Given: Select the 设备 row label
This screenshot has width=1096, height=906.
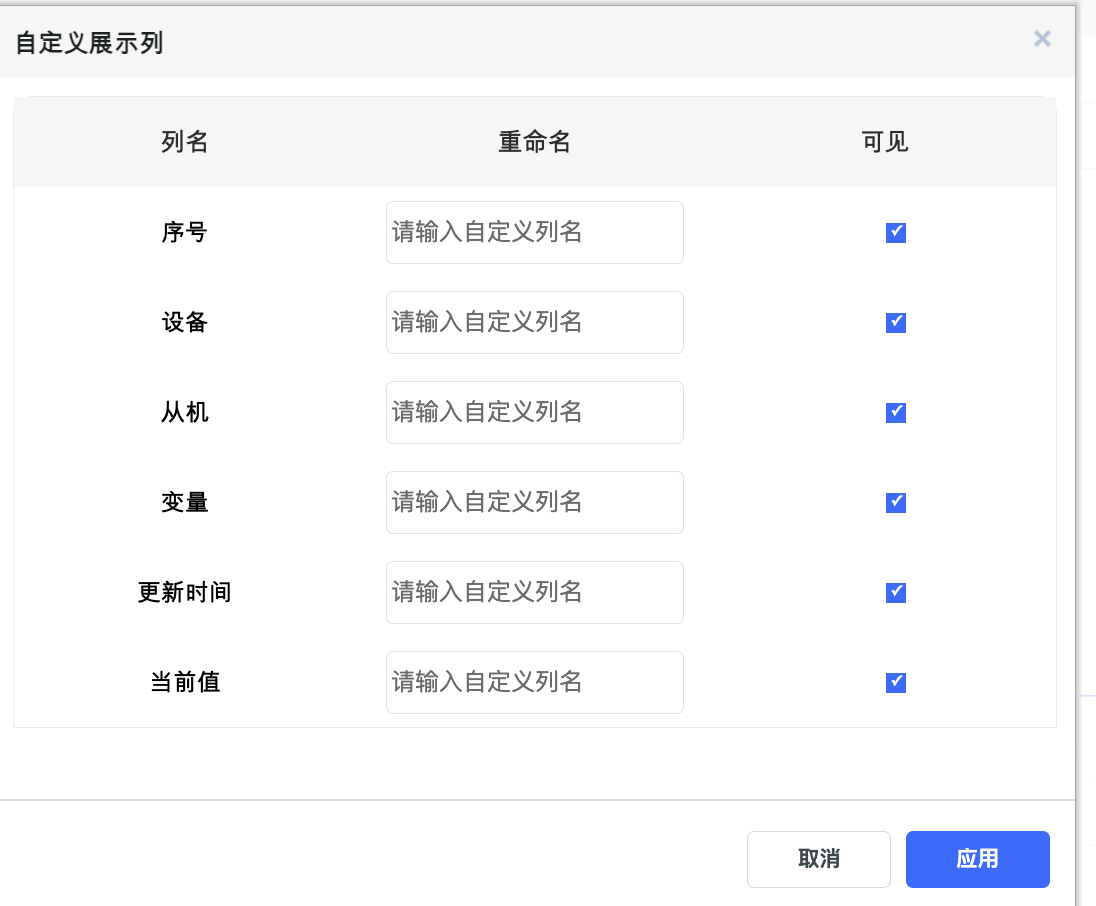Looking at the screenshot, I should (x=185, y=322).
